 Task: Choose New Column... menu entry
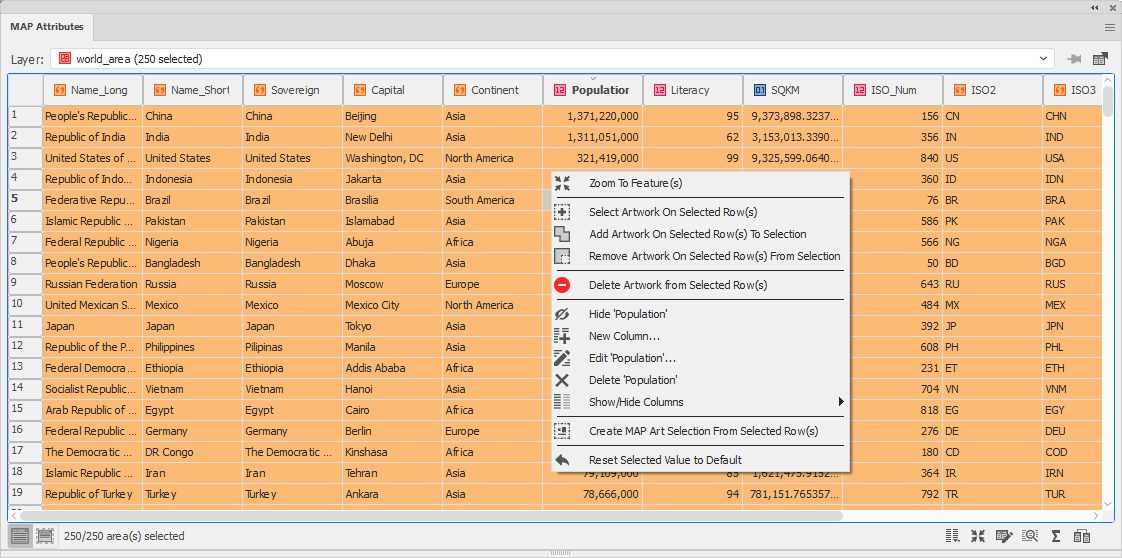tap(701, 336)
